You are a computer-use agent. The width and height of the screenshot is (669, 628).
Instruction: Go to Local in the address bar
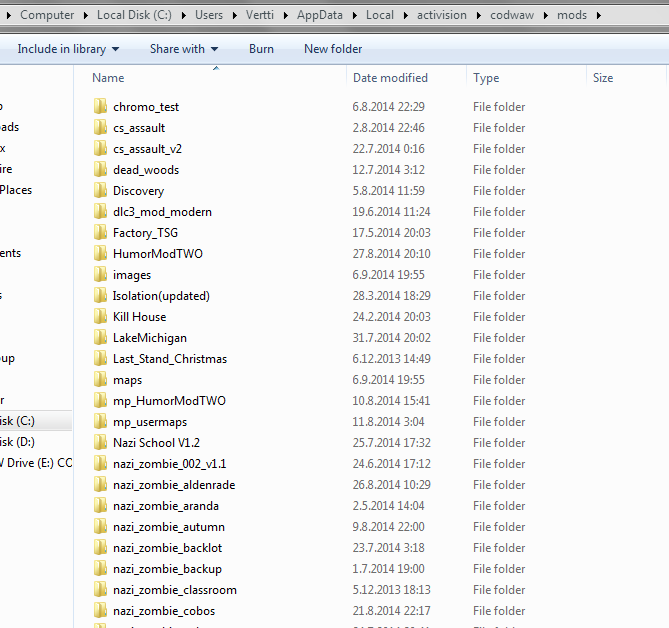tap(380, 15)
